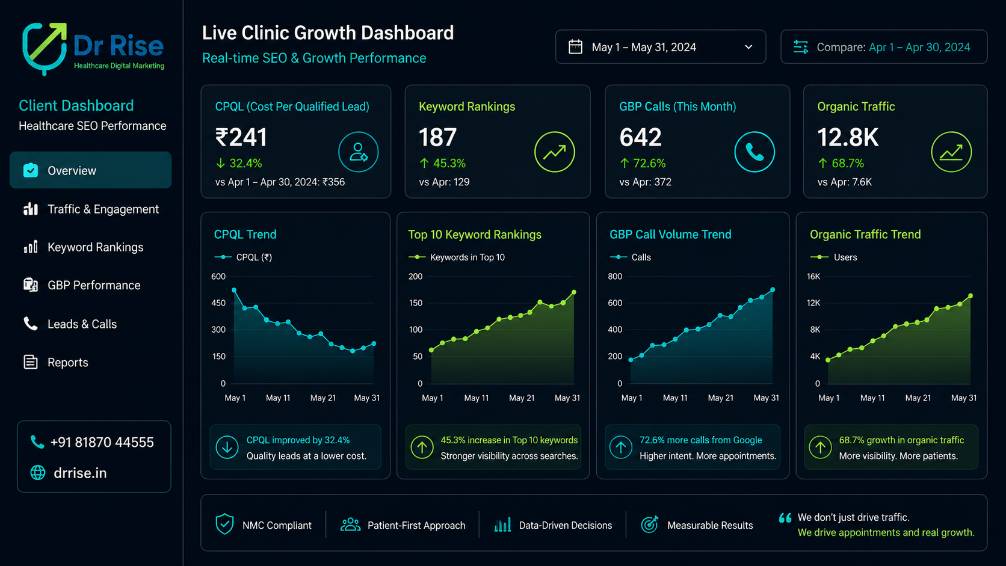This screenshot has width=1006, height=566.
Task: Click the Leads & Calls phone icon
Action: pos(30,323)
